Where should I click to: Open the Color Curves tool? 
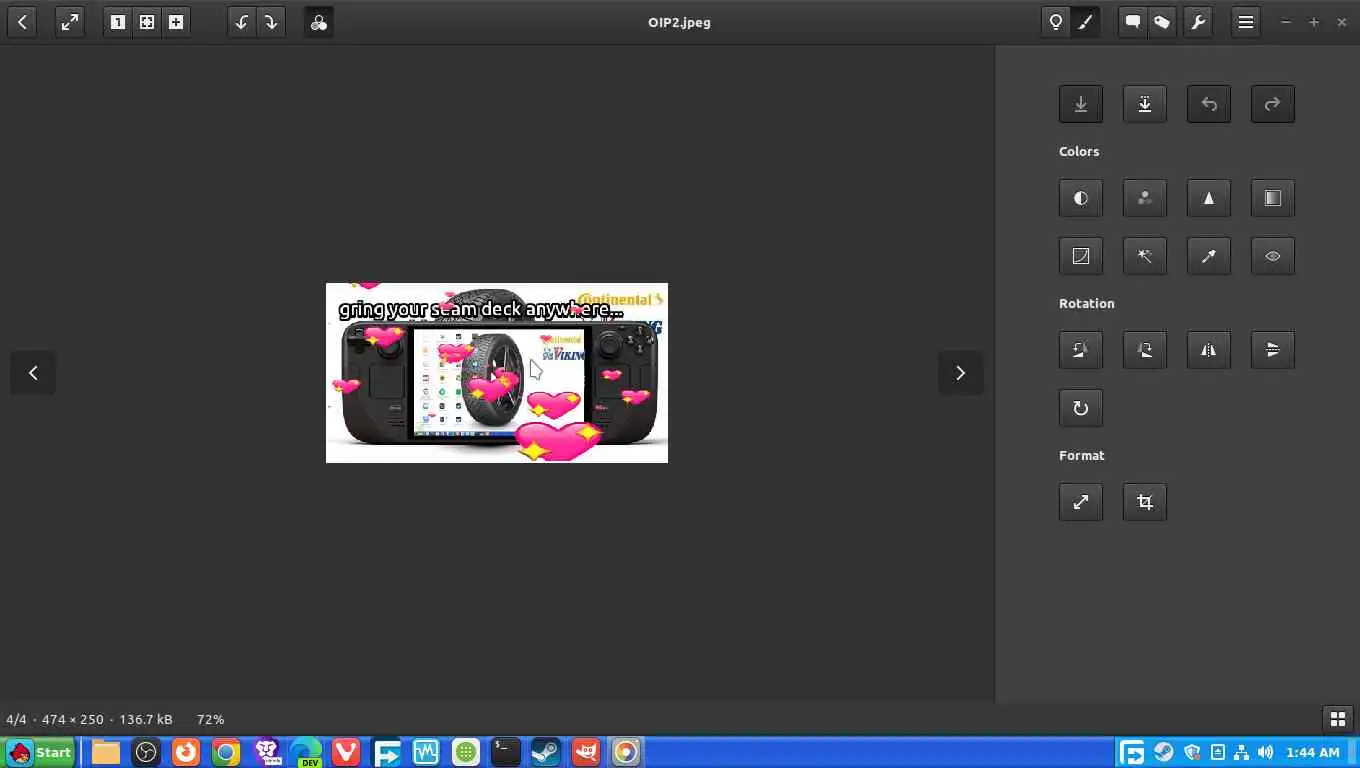pos(1081,256)
